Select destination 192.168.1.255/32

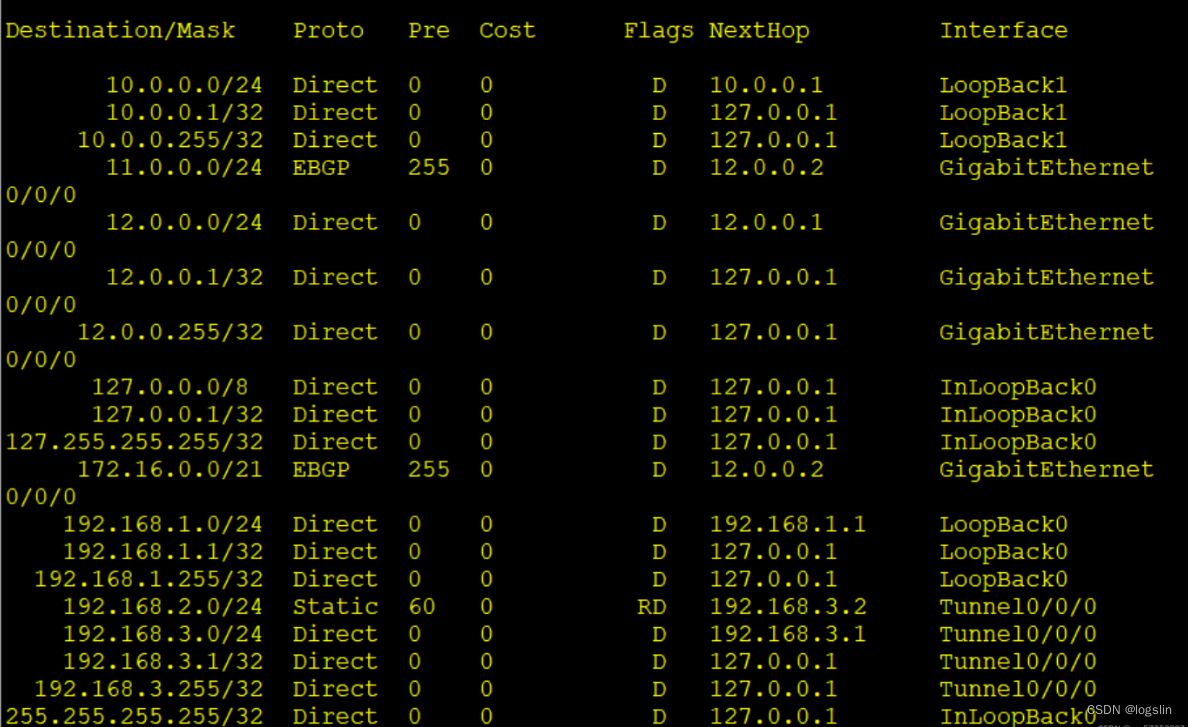(x=148, y=579)
